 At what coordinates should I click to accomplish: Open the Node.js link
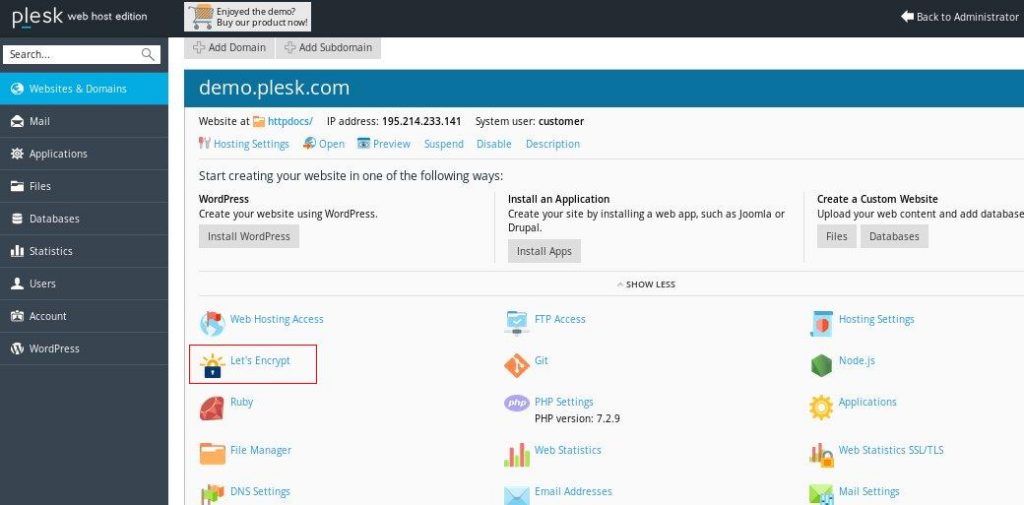pyautogui.click(x=857, y=361)
